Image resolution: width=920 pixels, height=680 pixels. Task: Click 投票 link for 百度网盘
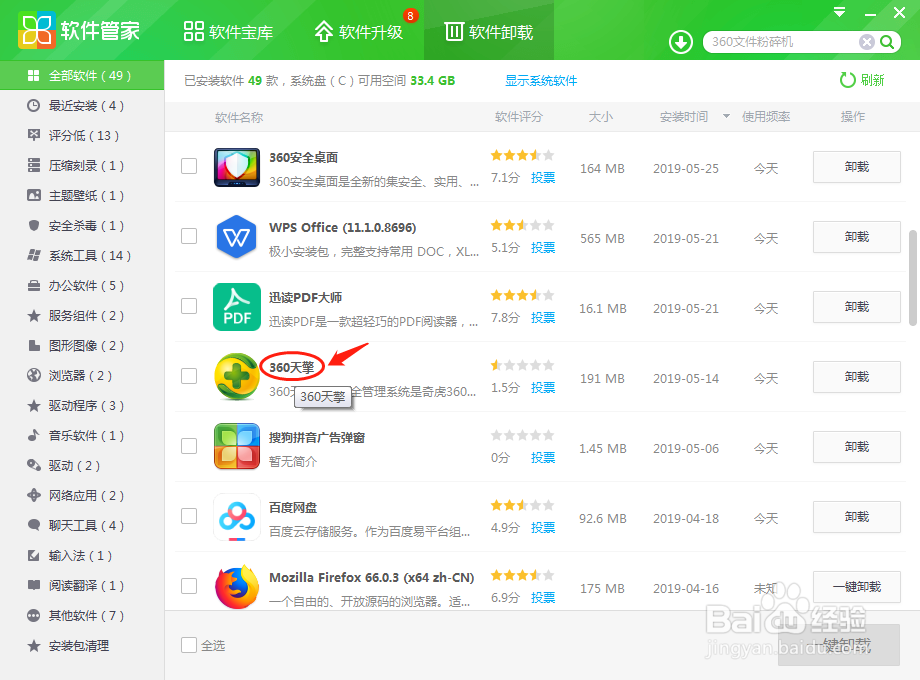tap(543, 527)
